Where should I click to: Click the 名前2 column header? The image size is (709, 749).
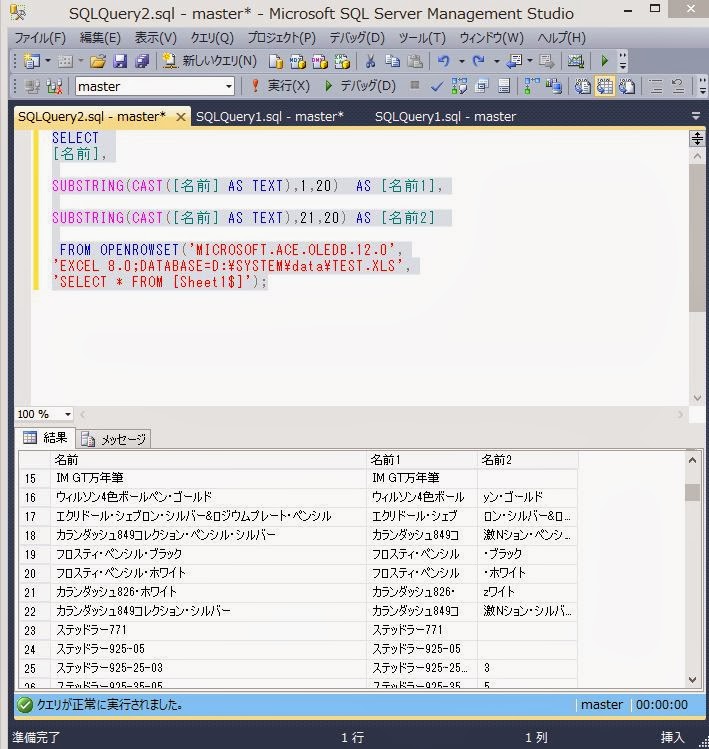coord(527,460)
